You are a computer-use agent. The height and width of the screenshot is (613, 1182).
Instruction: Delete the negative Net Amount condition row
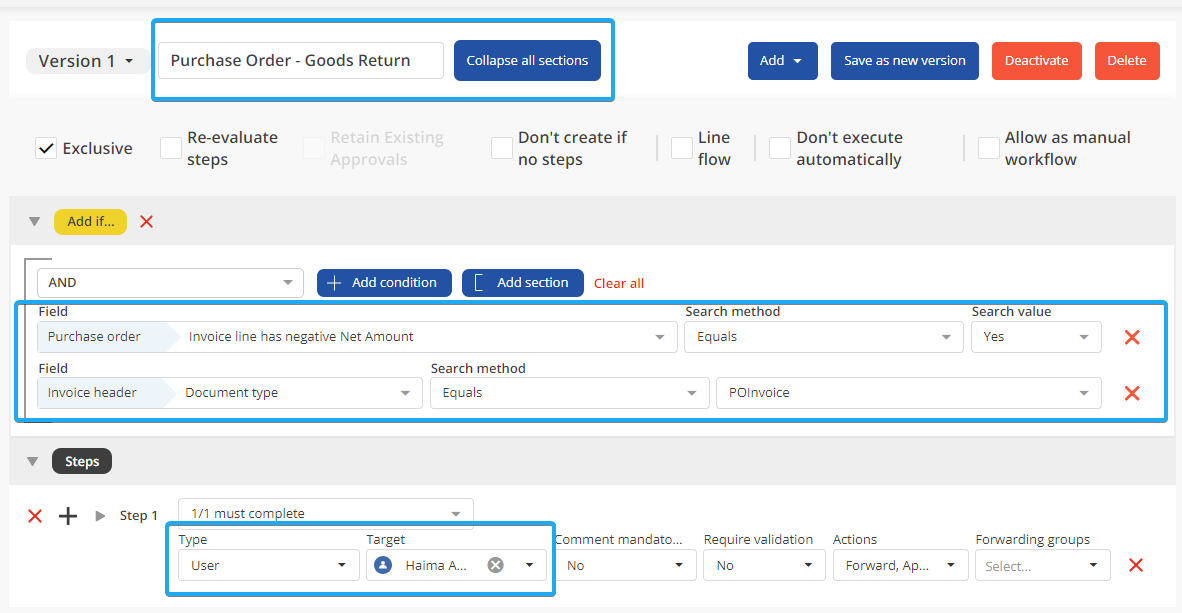[1132, 337]
